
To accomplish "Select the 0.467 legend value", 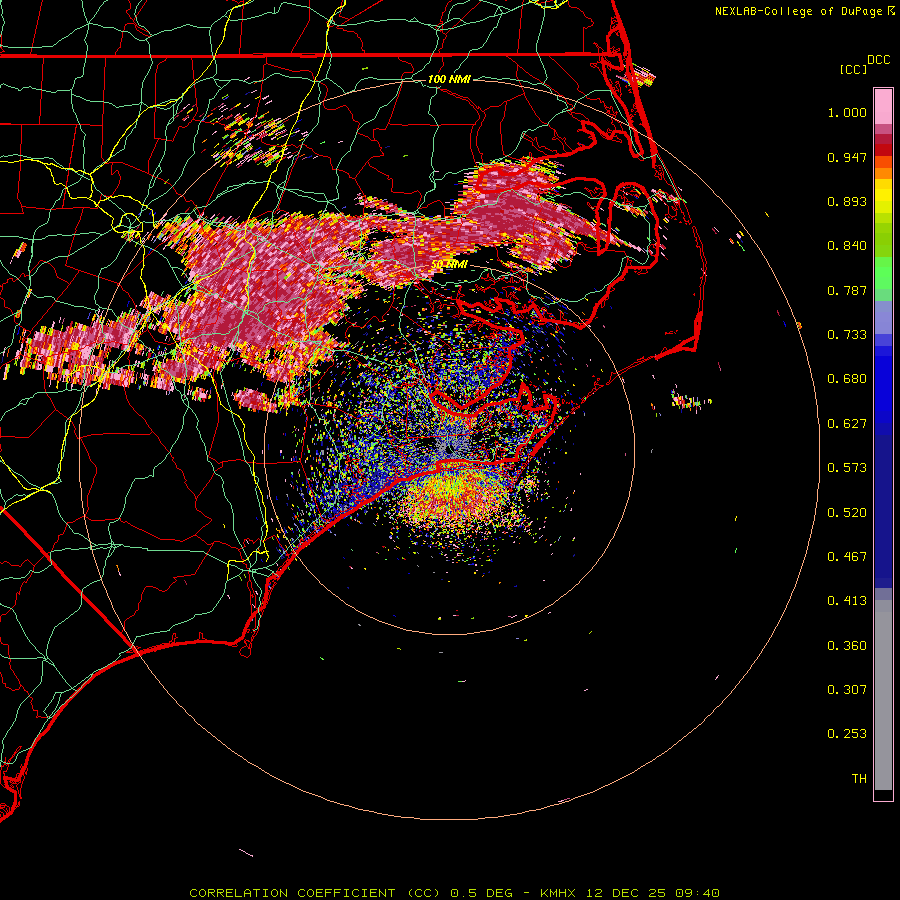I will [847, 557].
